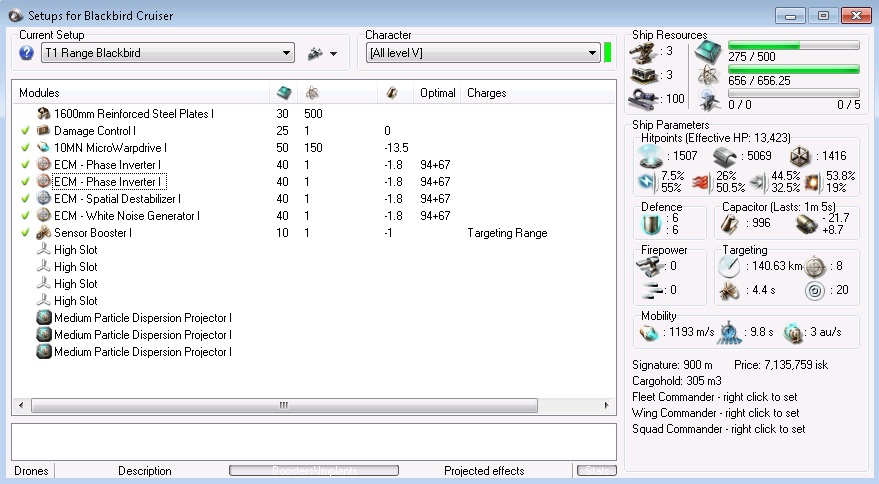
Task: Click Squad Commander - right click to set
Action: 718,429
